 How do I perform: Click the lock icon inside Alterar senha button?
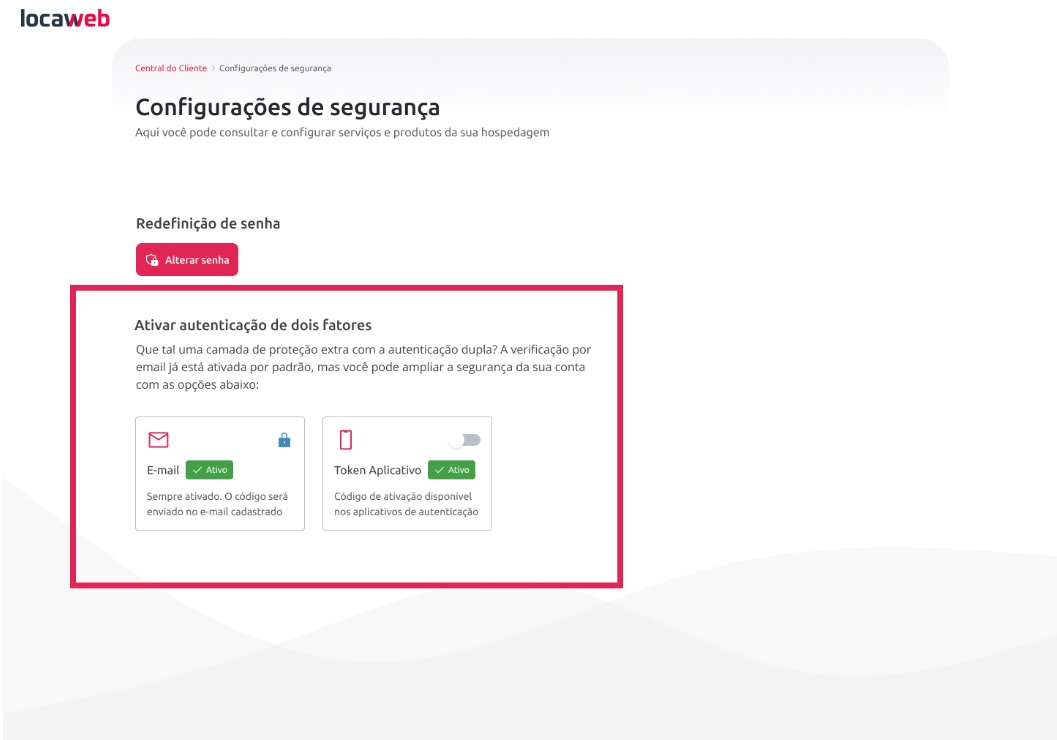[152, 260]
